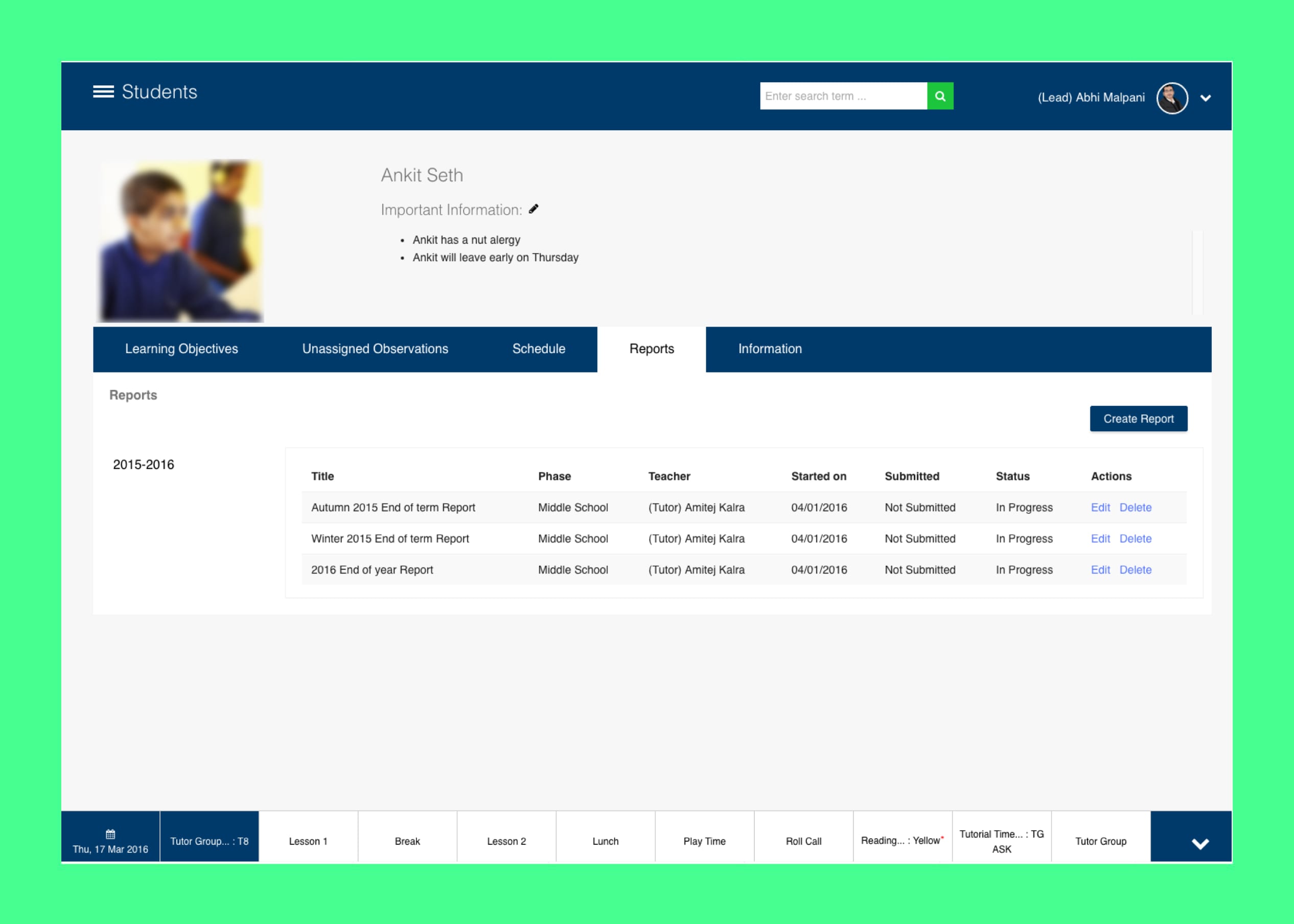Click the green search magnifier button
The height and width of the screenshot is (924, 1294).
(x=940, y=96)
